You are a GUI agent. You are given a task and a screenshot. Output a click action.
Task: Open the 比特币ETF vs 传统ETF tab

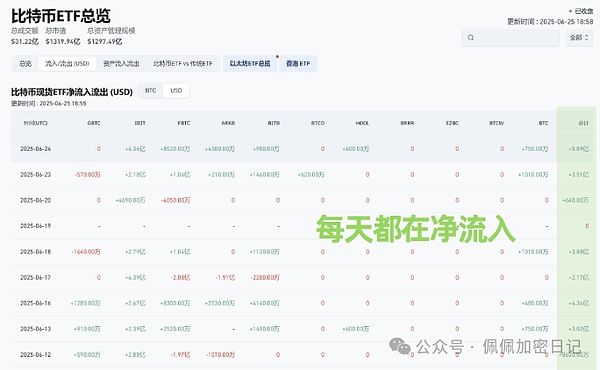click(x=183, y=64)
